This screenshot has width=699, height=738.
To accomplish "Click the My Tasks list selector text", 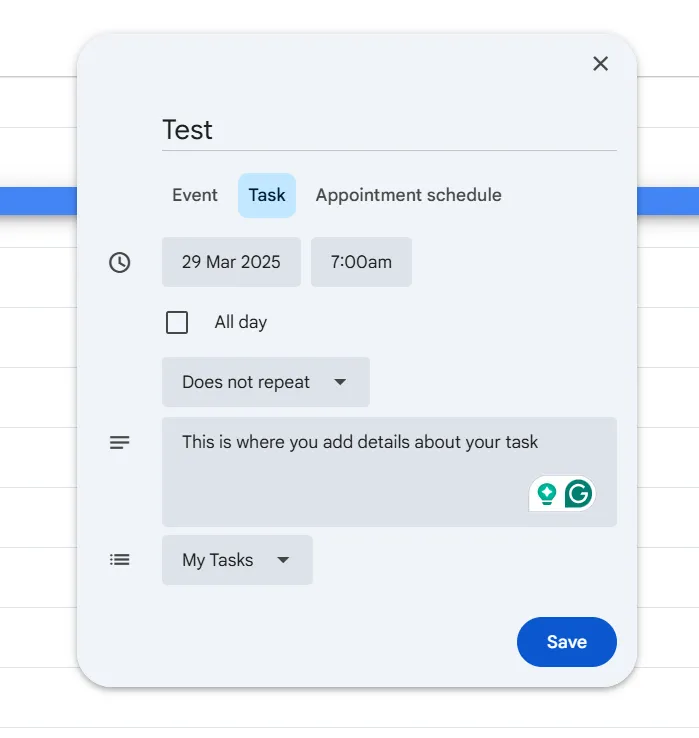I will [217, 560].
